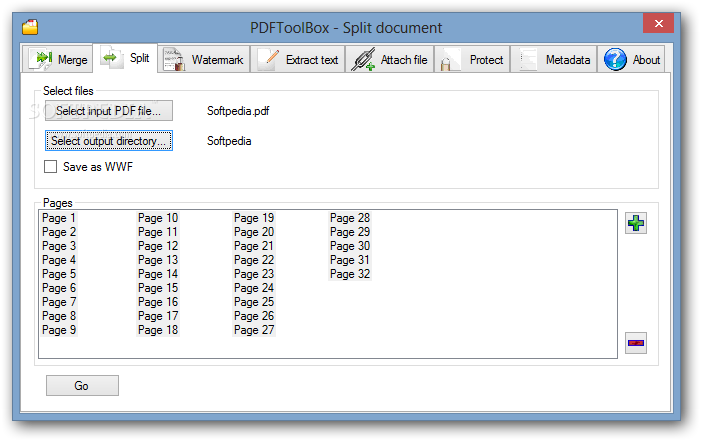Viewport: 701px width, 441px height.
Task: Select Page 2 in the list
Action: 59,232
